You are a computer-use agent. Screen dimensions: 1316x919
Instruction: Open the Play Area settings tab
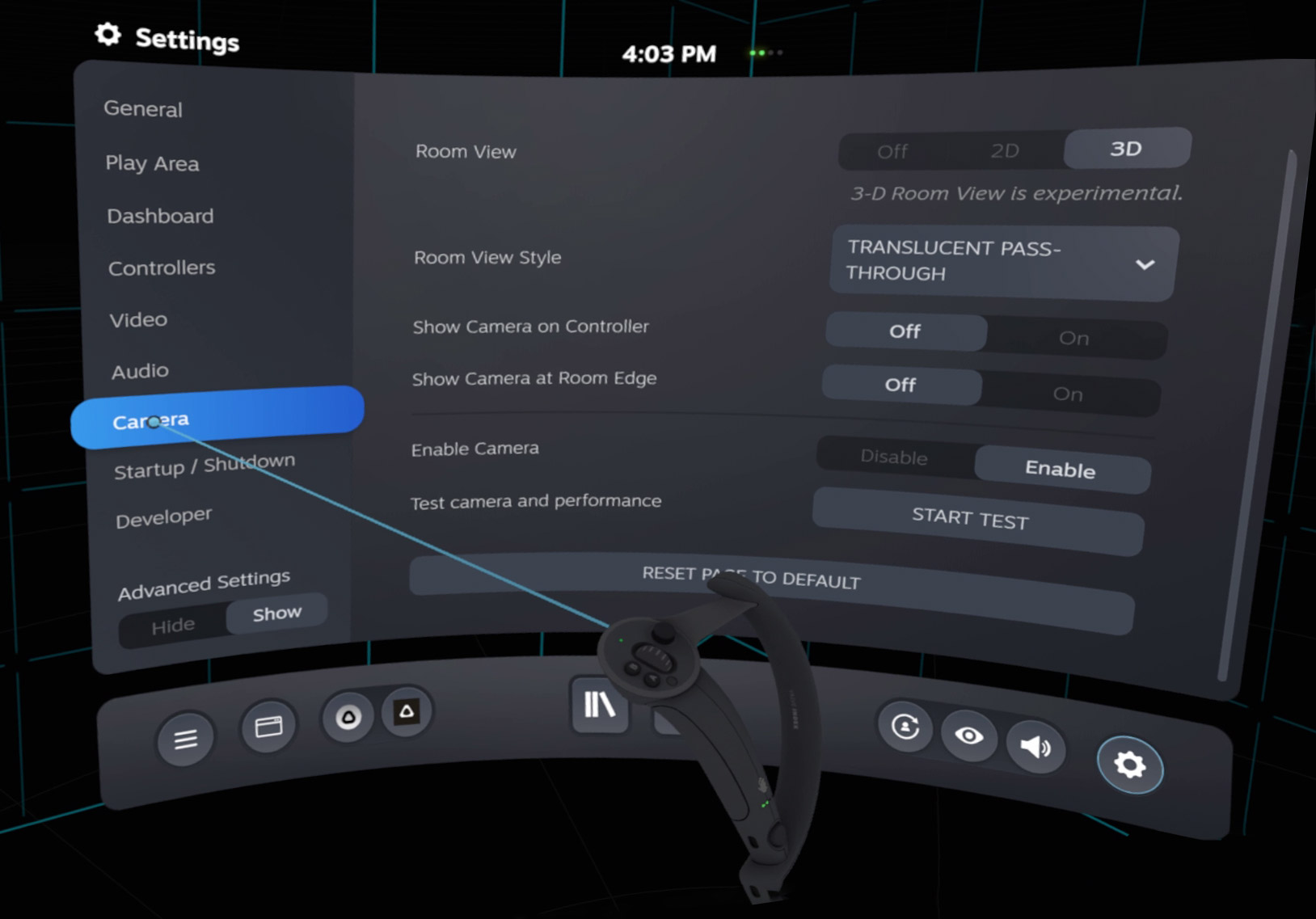pyautogui.click(x=152, y=163)
